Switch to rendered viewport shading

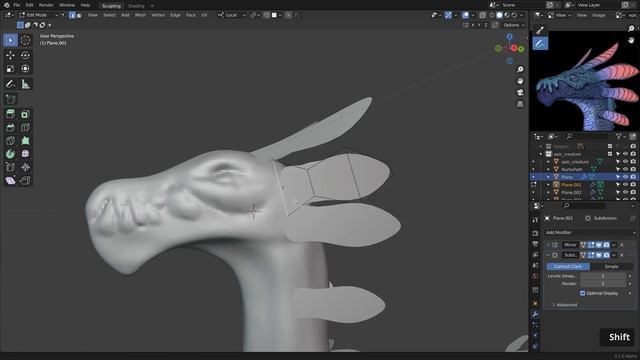pos(514,15)
